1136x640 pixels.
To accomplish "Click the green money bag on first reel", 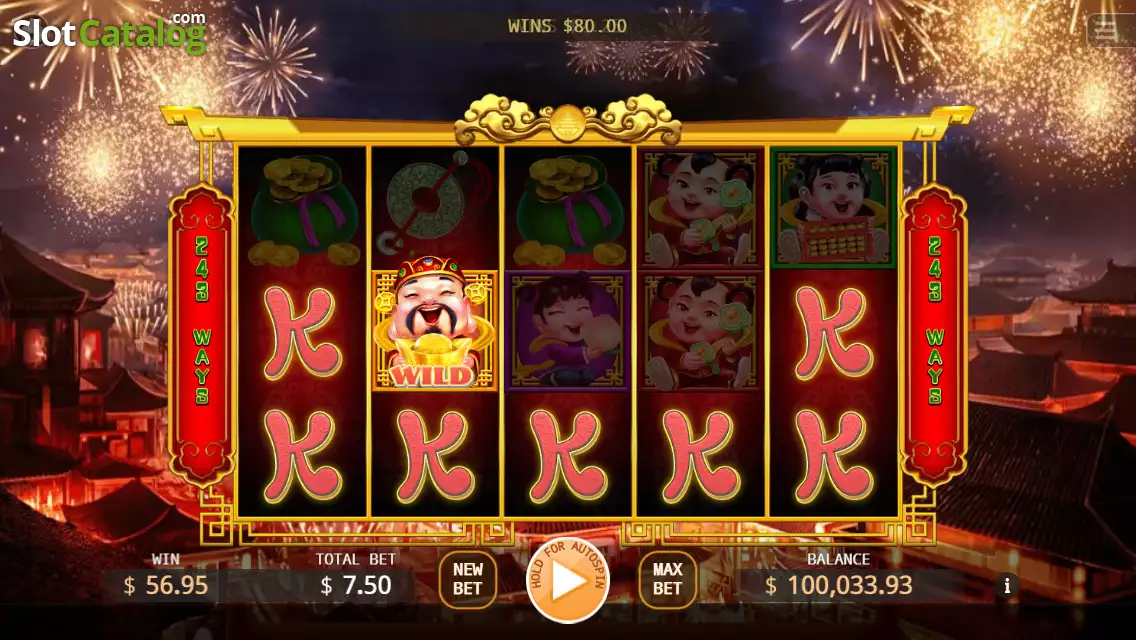I will tap(303, 210).
